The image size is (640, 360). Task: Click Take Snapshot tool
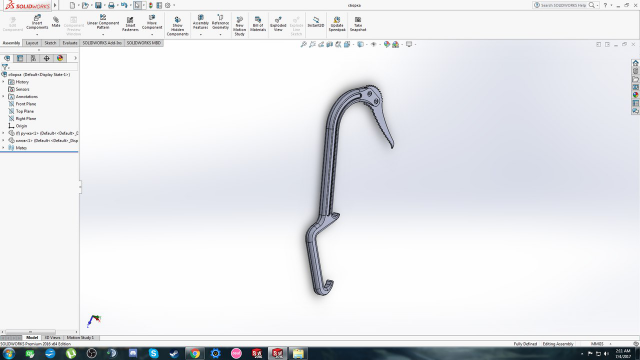(358, 24)
